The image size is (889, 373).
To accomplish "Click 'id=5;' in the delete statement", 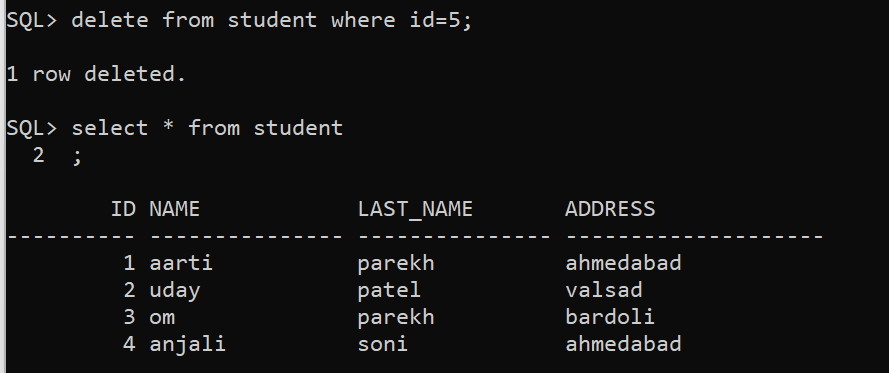I will (441, 21).
